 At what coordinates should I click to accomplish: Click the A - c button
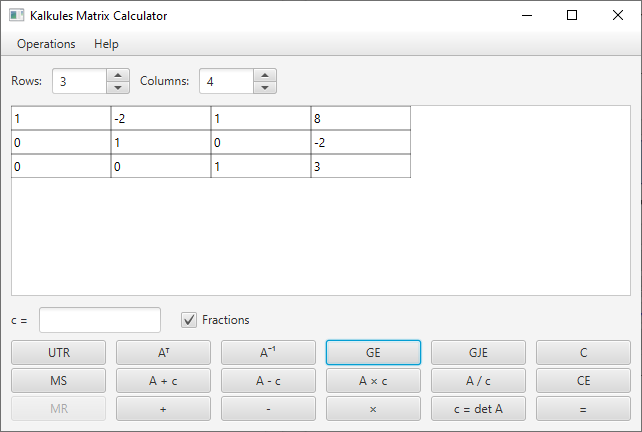269,380
